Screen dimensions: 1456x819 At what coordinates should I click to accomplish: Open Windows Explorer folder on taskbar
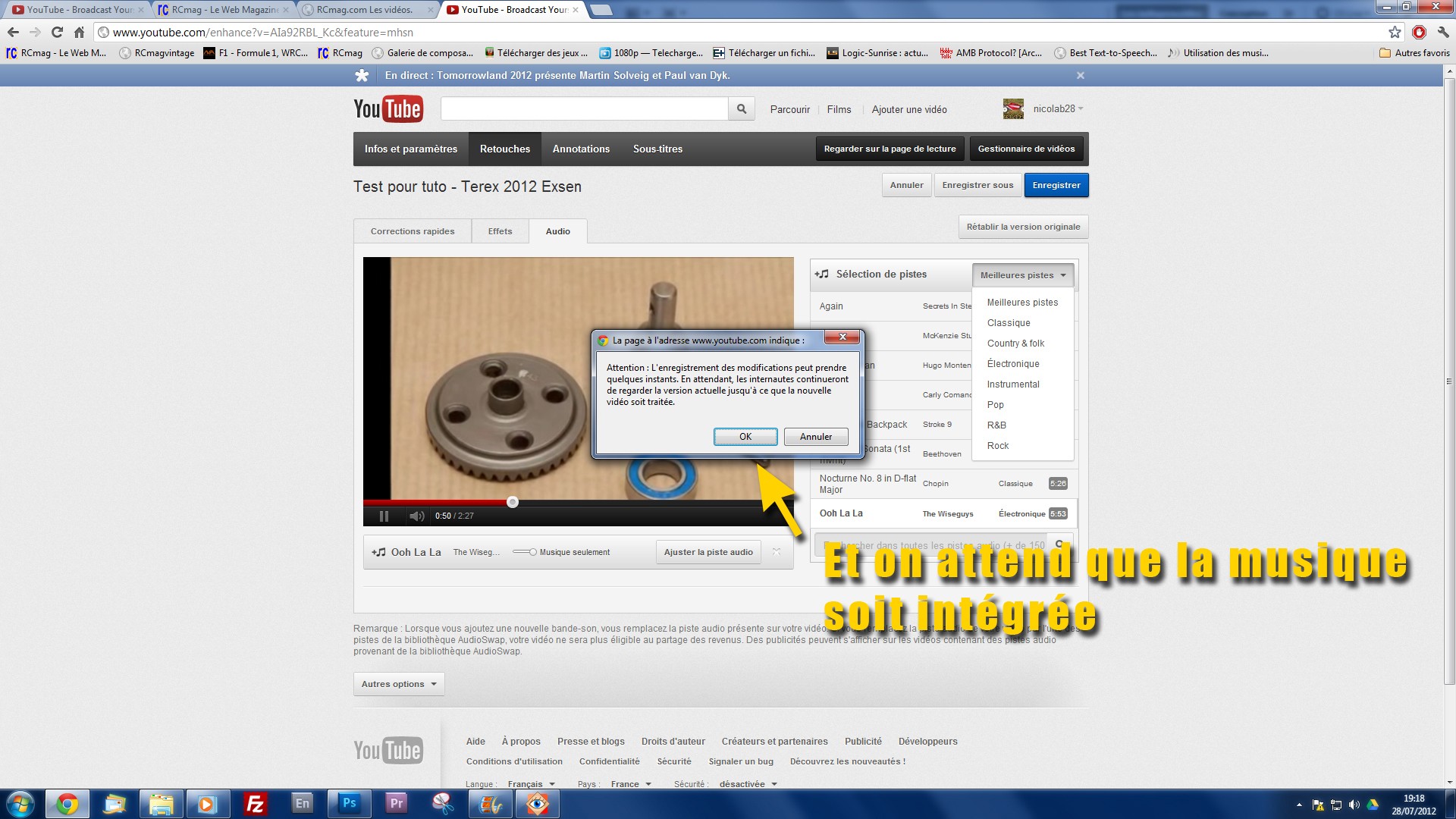tap(162, 804)
